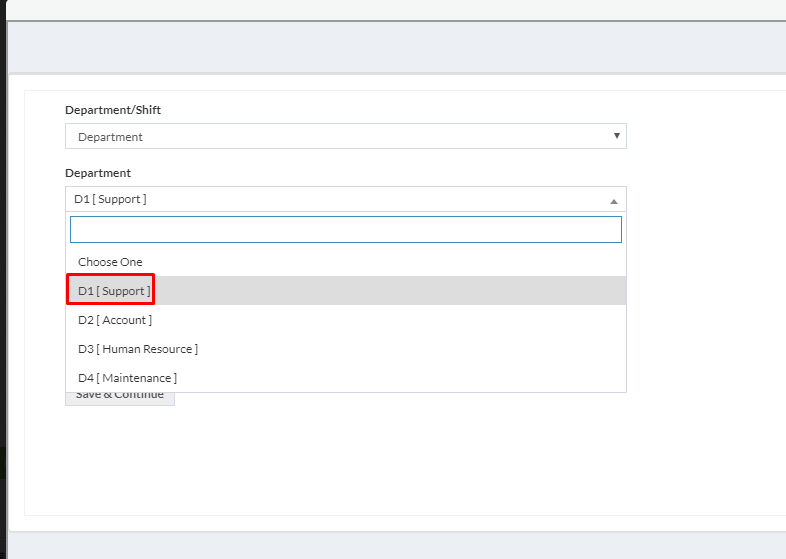
Task: Choose D2 [ Account ] option
Action: (x=345, y=320)
